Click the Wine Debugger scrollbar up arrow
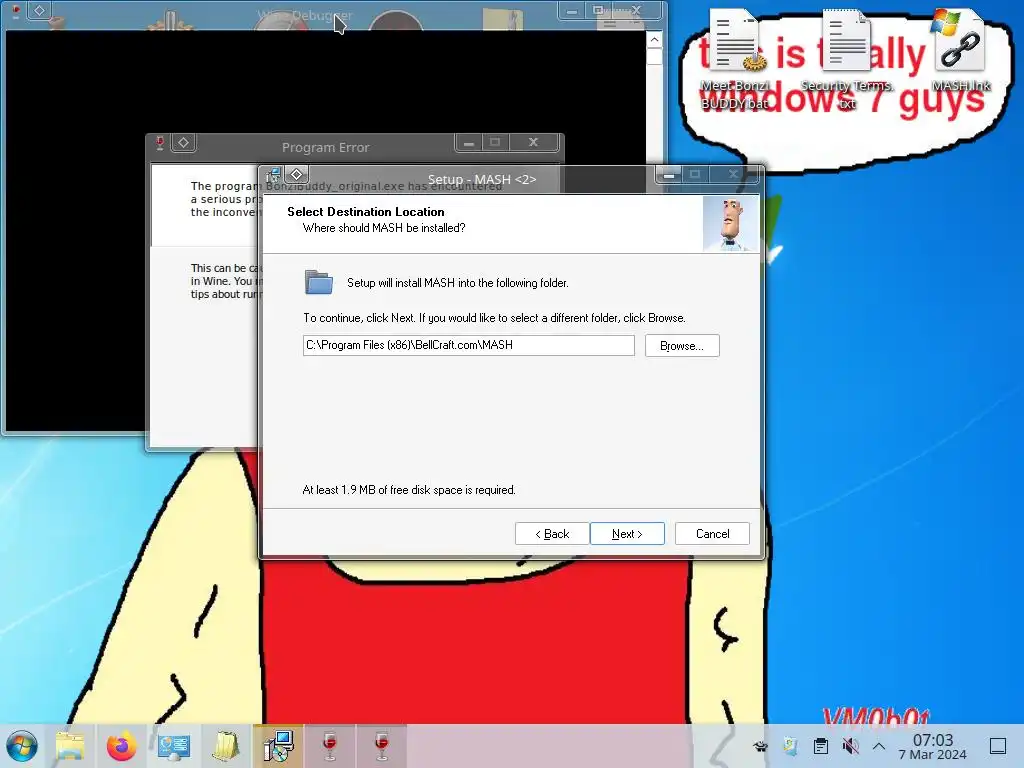This screenshot has width=1024, height=768. tap(654, 40)
